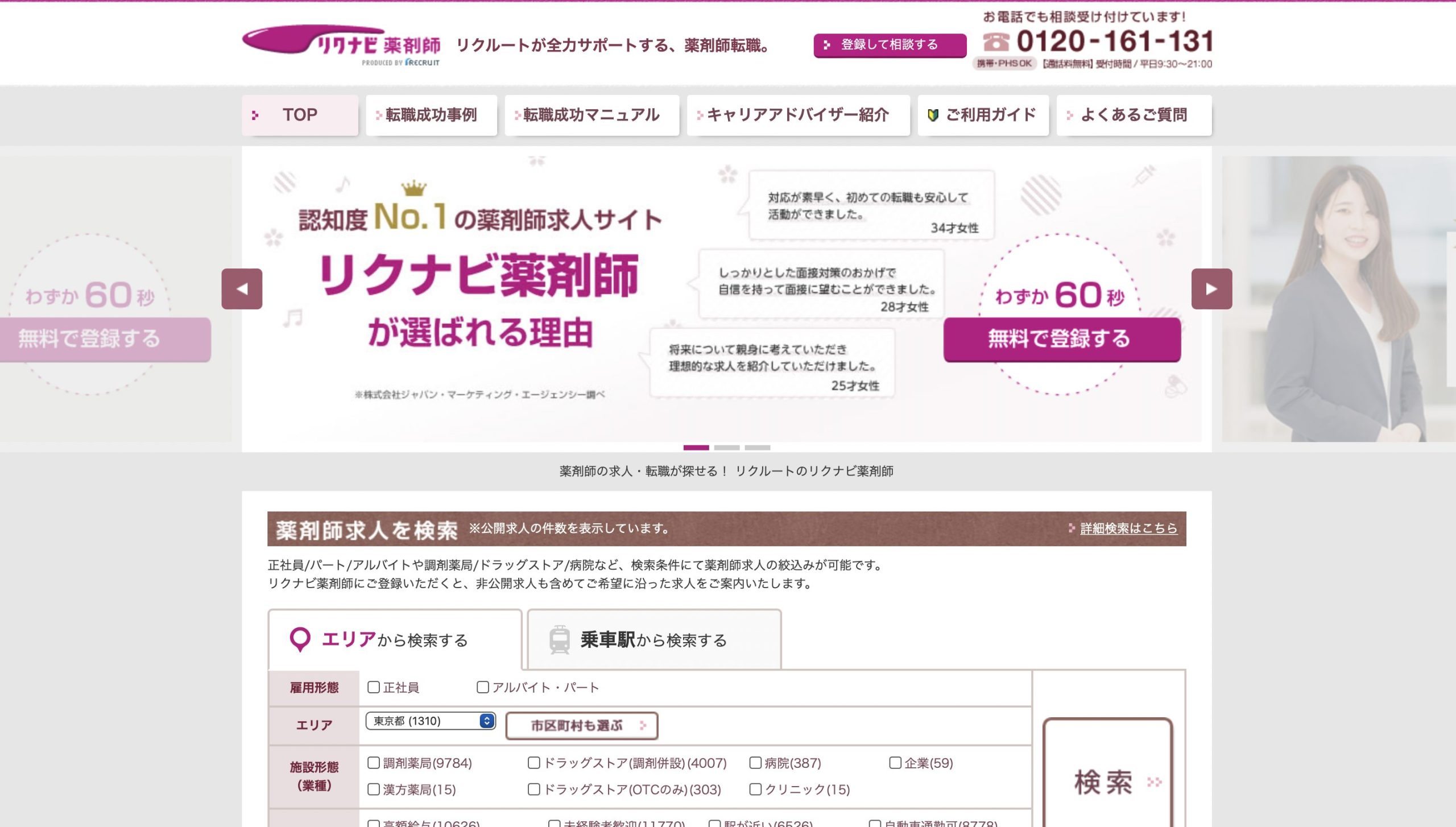
Task: Click the phone number 0120-161-131
Action: (x=1114, y=41)
